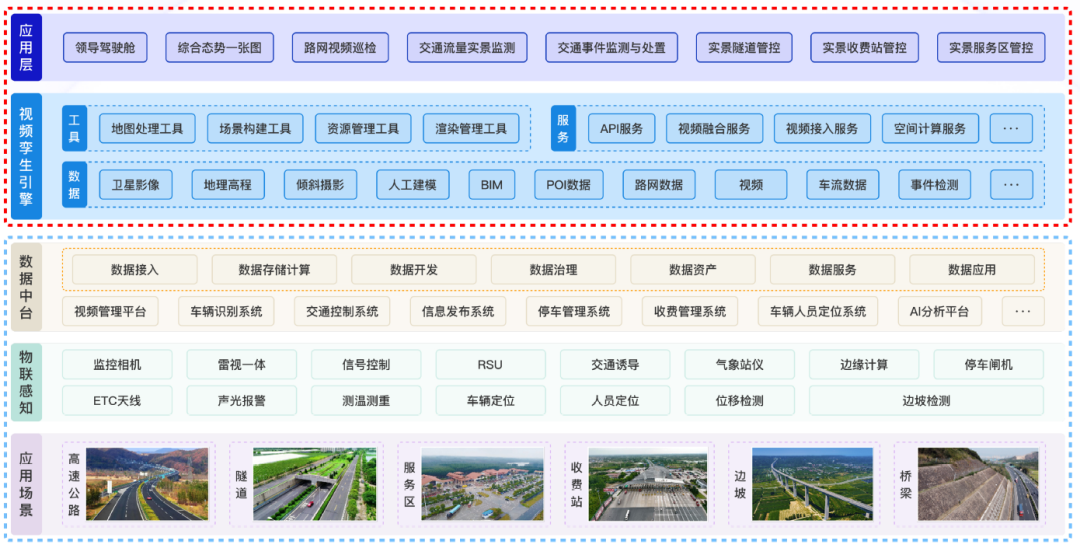The width and height of the screenshot is (1080, 548).
Task: Click the 应用层 side label
Action: [27, 46]
